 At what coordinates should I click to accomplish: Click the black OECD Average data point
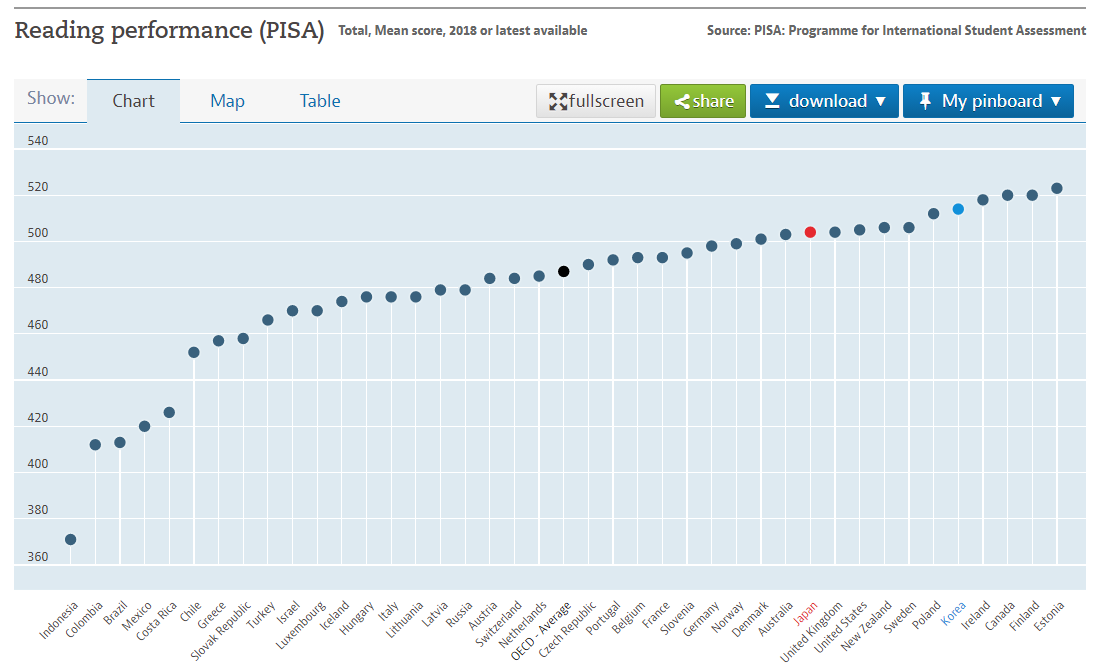tap(564, 271)
